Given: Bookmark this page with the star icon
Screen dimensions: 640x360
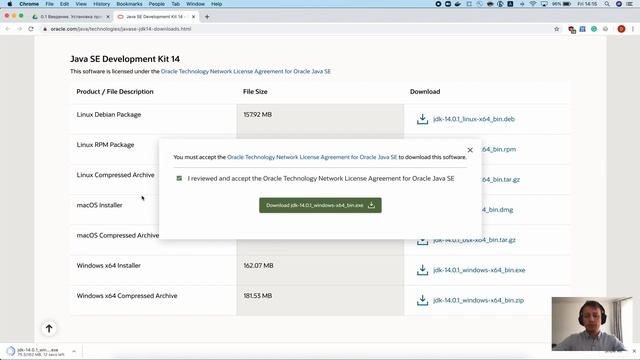Looking at the screenshot, I should (556, 29).
